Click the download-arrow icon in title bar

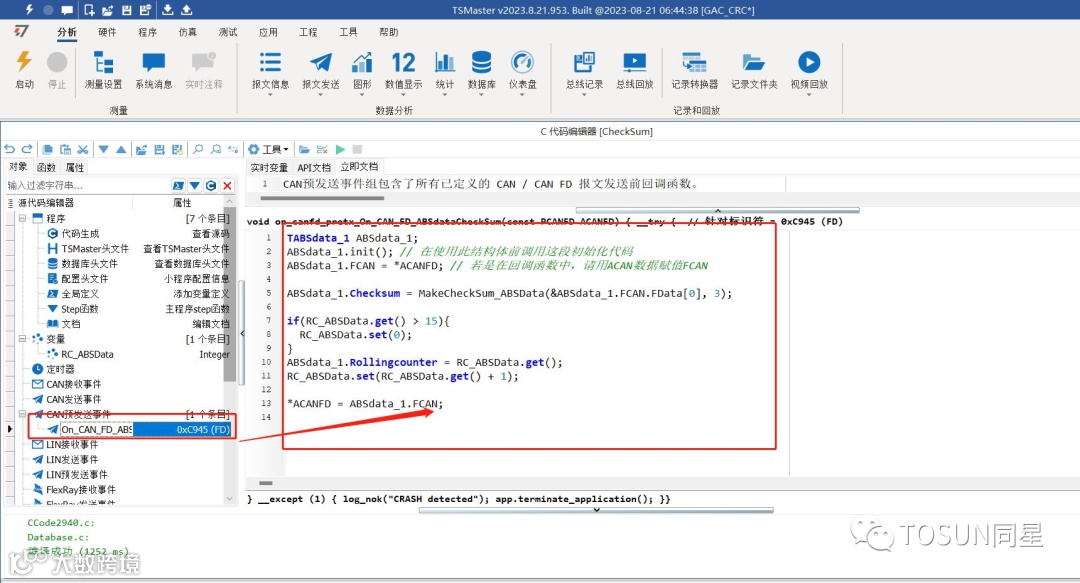click(x=167, y=10)
